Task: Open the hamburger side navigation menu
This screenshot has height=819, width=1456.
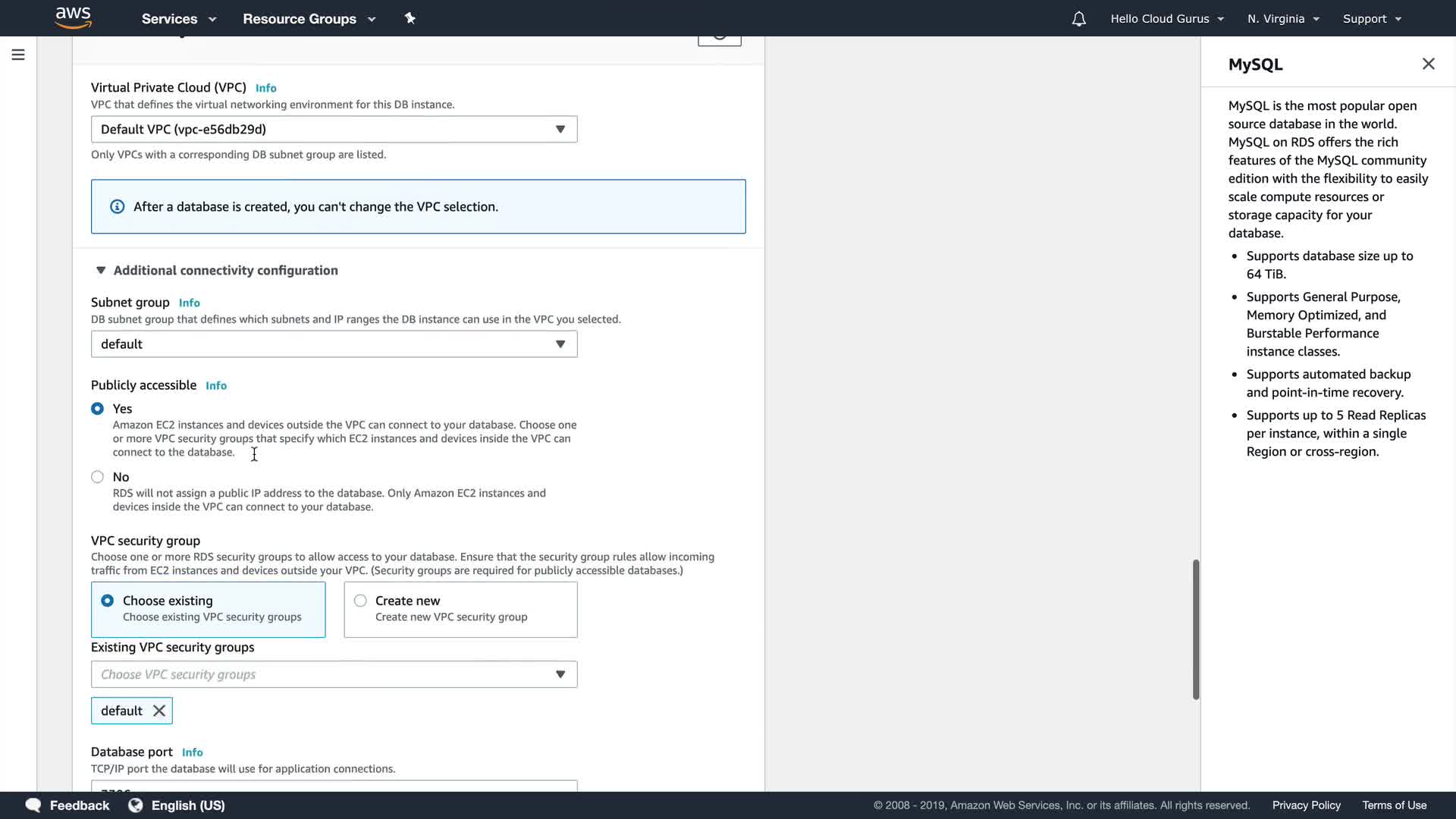Action: click(x=18, y=55)
